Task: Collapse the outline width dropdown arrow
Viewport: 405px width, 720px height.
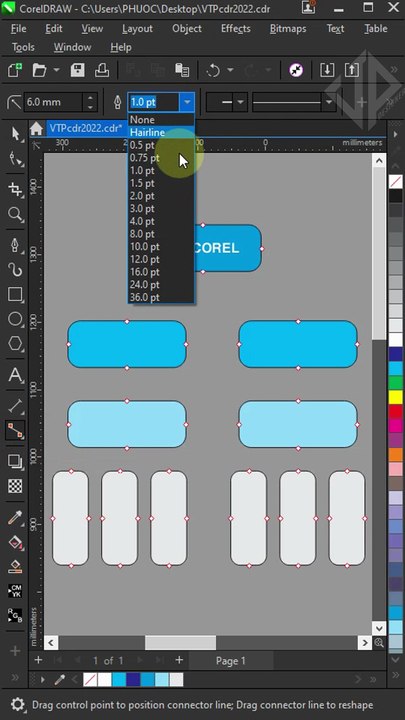Action: [x=186, y=102]
